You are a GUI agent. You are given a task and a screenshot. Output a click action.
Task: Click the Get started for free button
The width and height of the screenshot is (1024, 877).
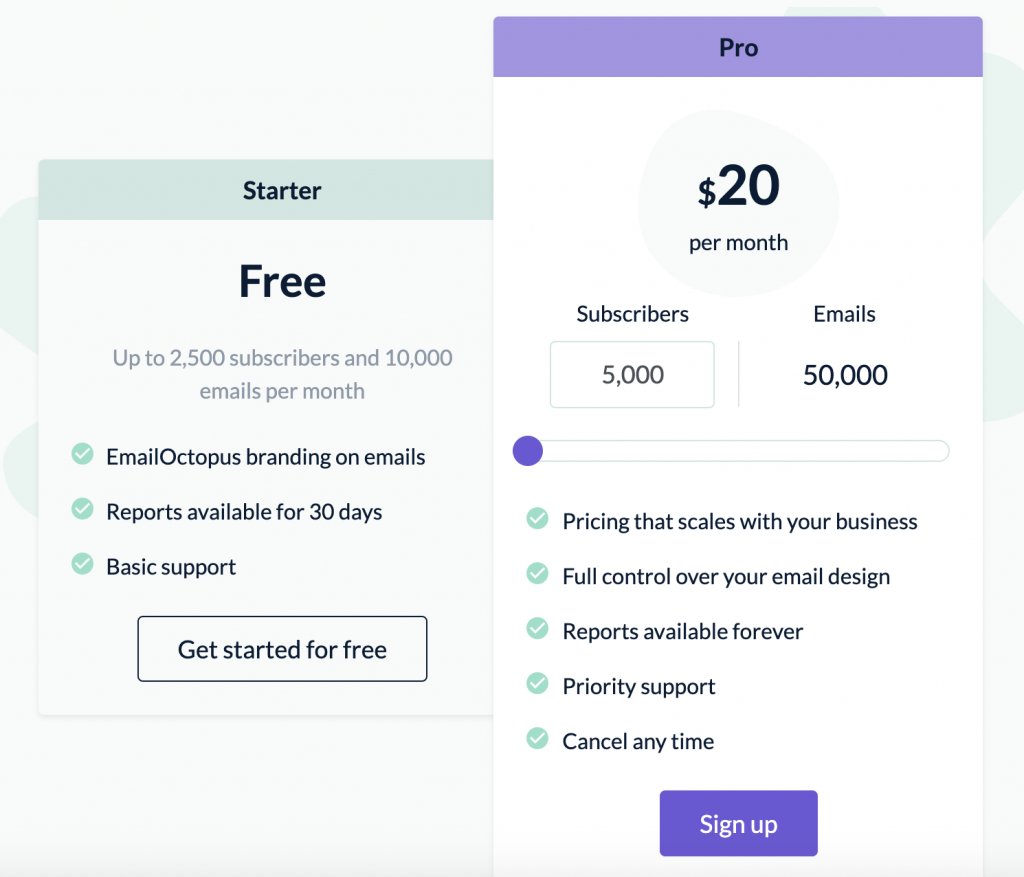[282, 649]
